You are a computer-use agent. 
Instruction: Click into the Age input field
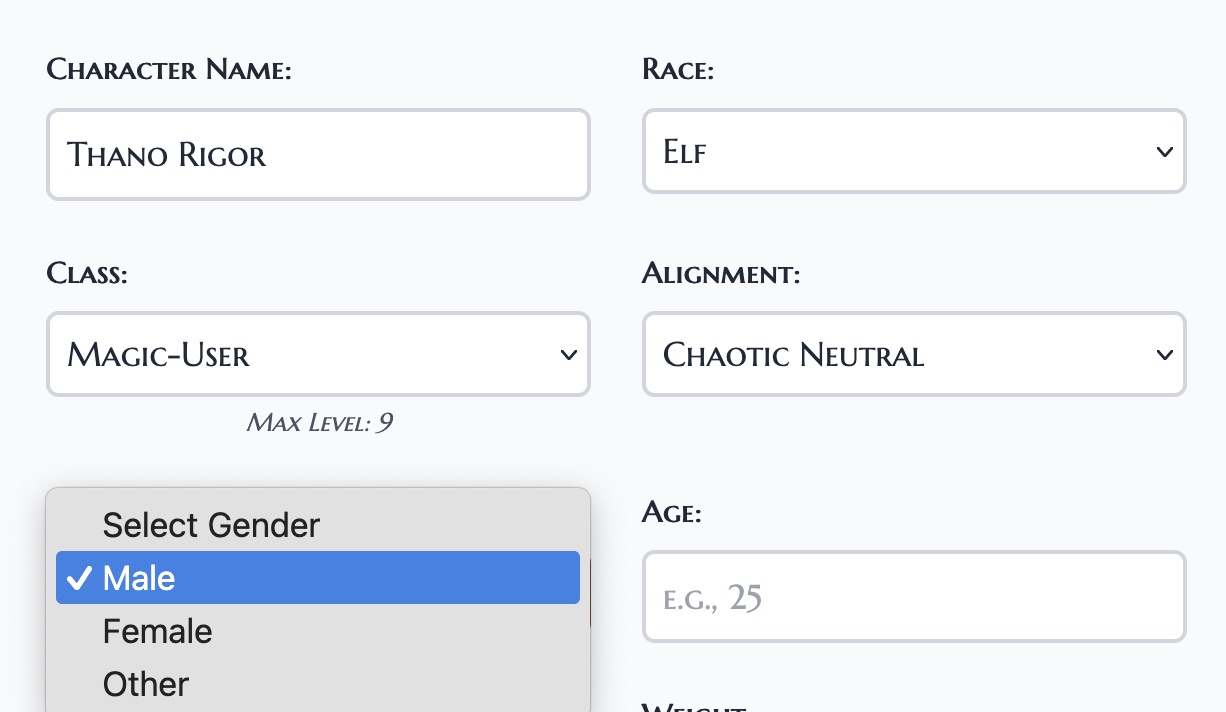tap(914, 597)
